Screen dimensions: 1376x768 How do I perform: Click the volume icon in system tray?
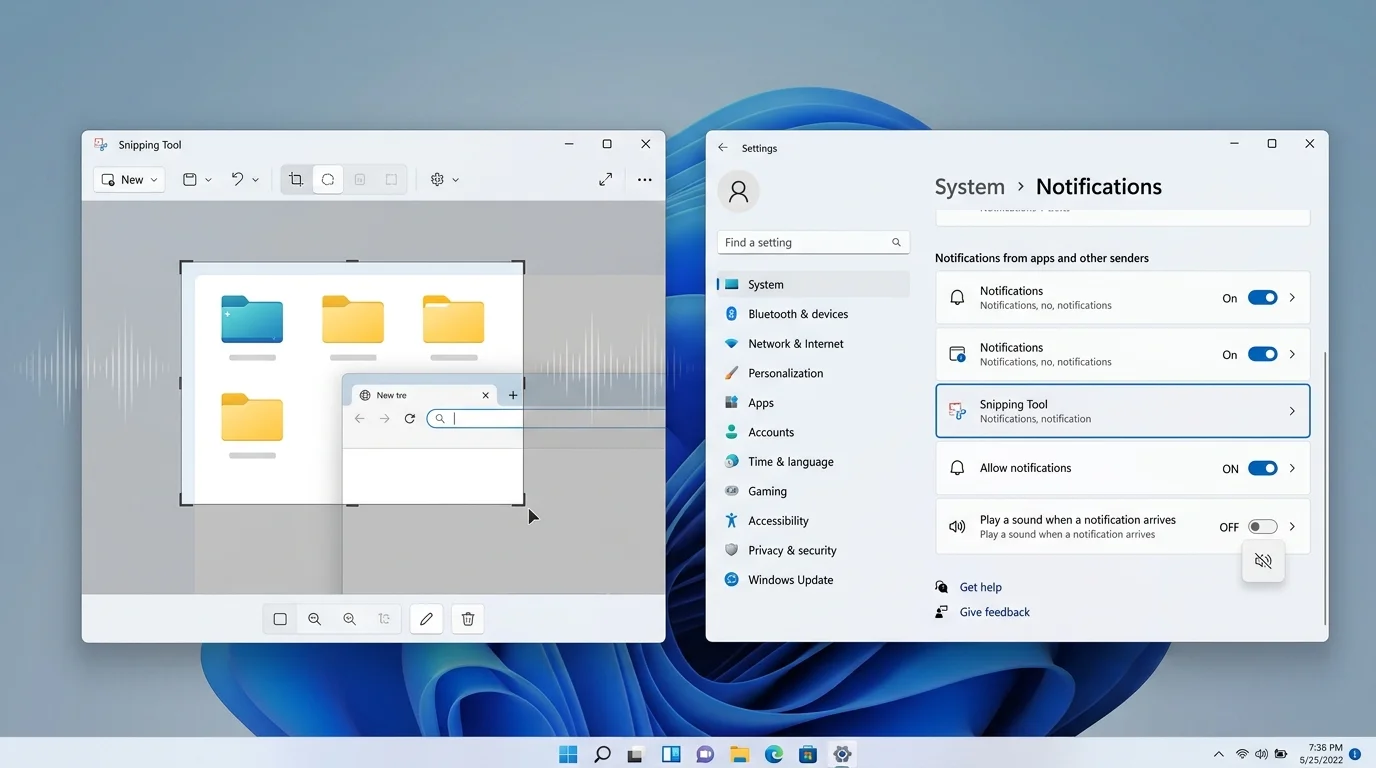(1261, 754)
